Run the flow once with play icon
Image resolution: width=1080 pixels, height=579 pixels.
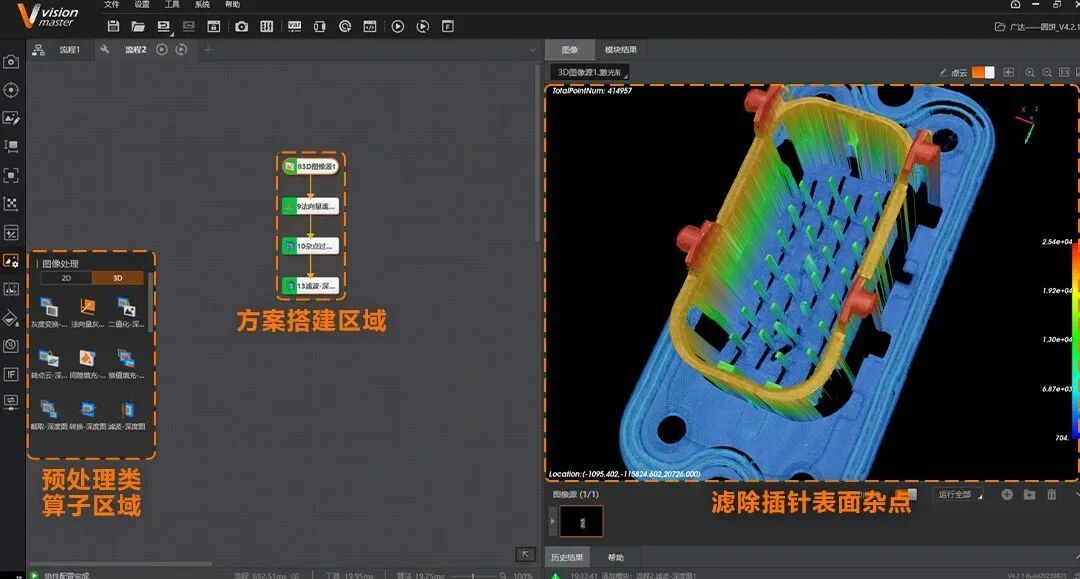click(x=397, y=26)
